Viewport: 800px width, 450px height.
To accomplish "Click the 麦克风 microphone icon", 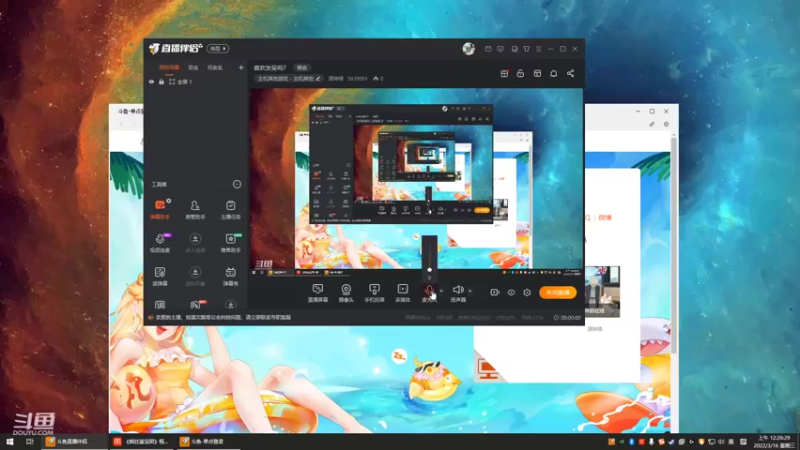I will click(x=430, y=292).
